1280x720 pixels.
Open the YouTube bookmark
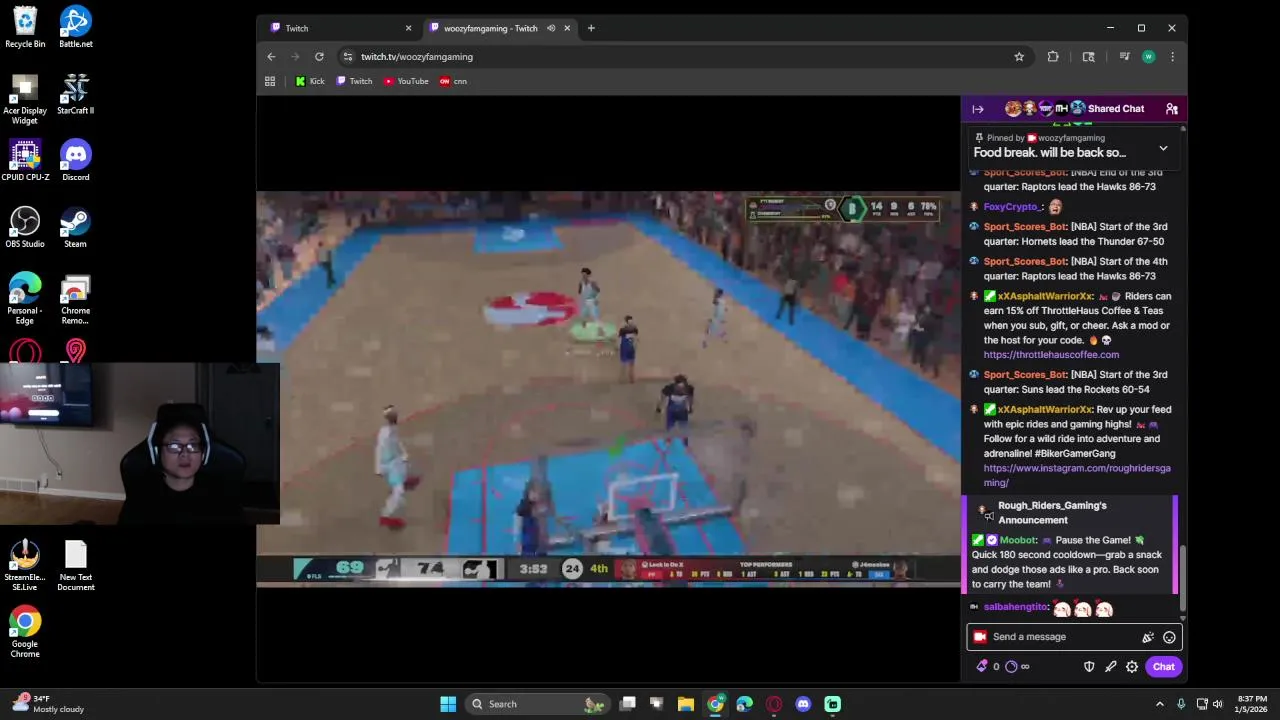406,81
